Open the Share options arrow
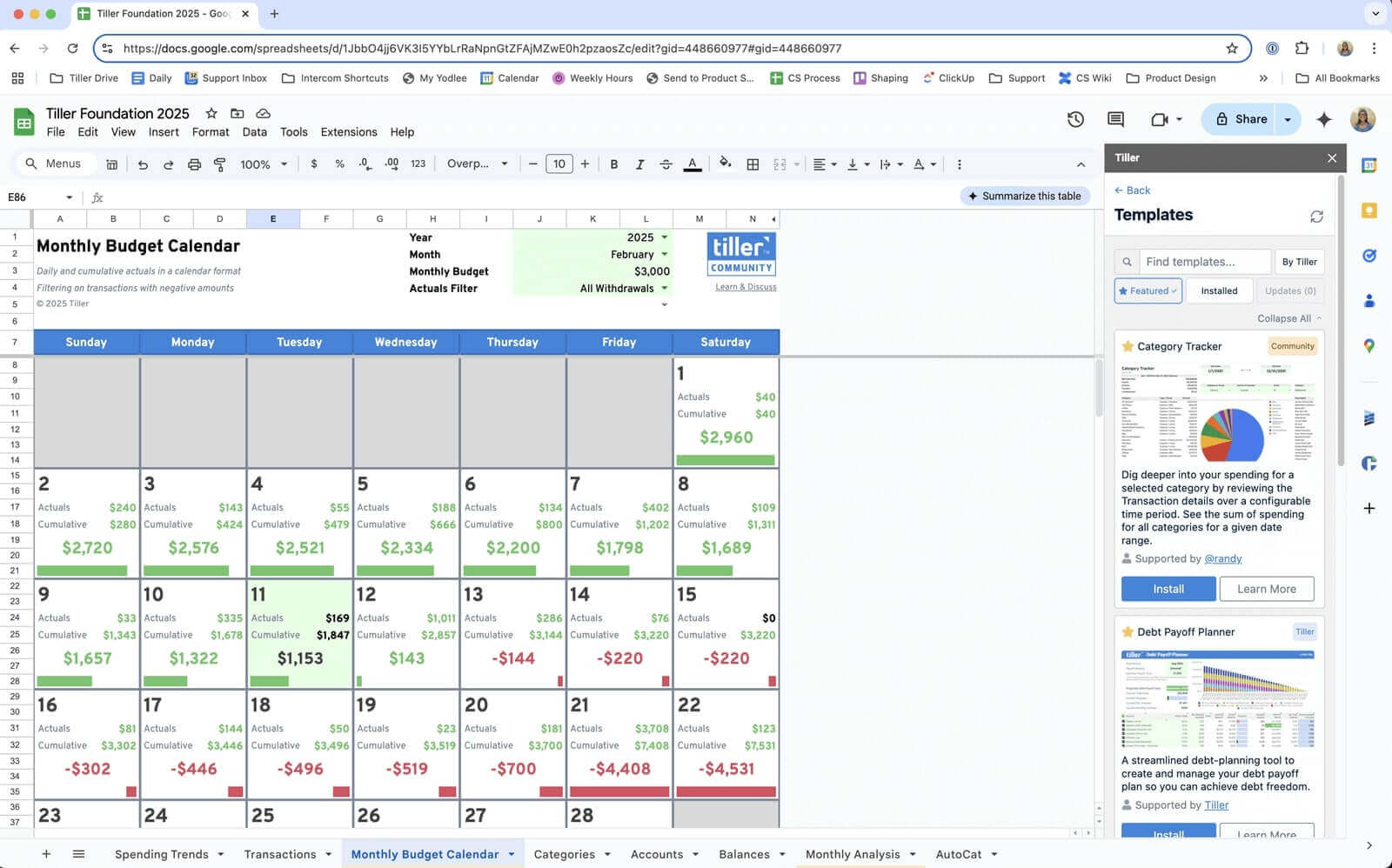 pyautogui.click(x=1288, y=119)
